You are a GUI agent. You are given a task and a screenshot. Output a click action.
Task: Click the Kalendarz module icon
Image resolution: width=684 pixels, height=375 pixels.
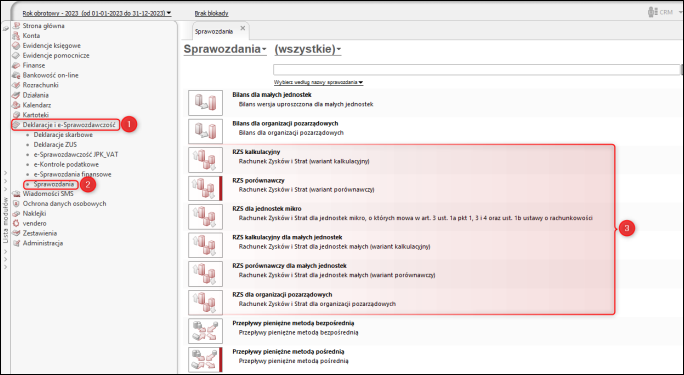pyautogui.click(x=17, y=105)
